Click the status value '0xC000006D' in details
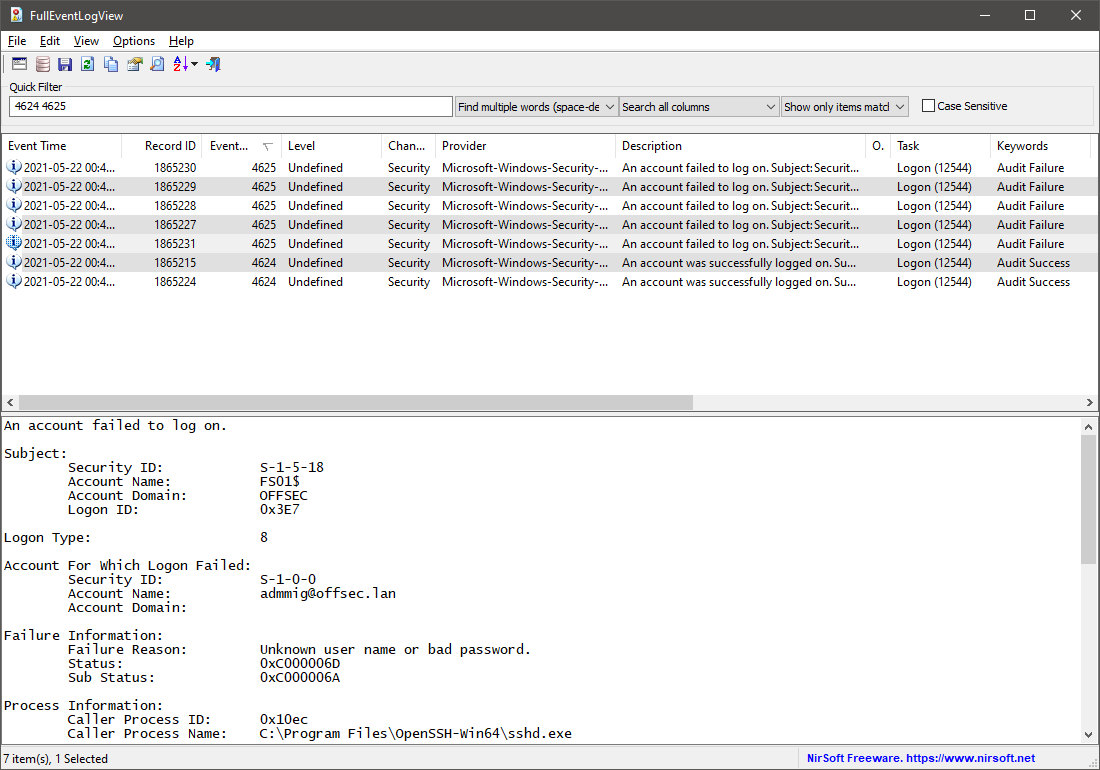Viewport: 1100px width, 770px height. point(300,663)
